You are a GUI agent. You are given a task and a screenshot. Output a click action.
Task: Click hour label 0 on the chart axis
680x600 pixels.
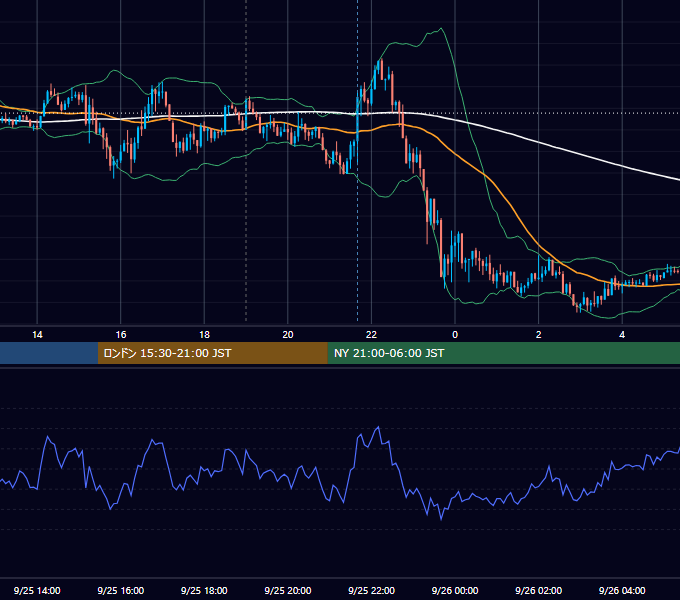click(x=455, y=335)
